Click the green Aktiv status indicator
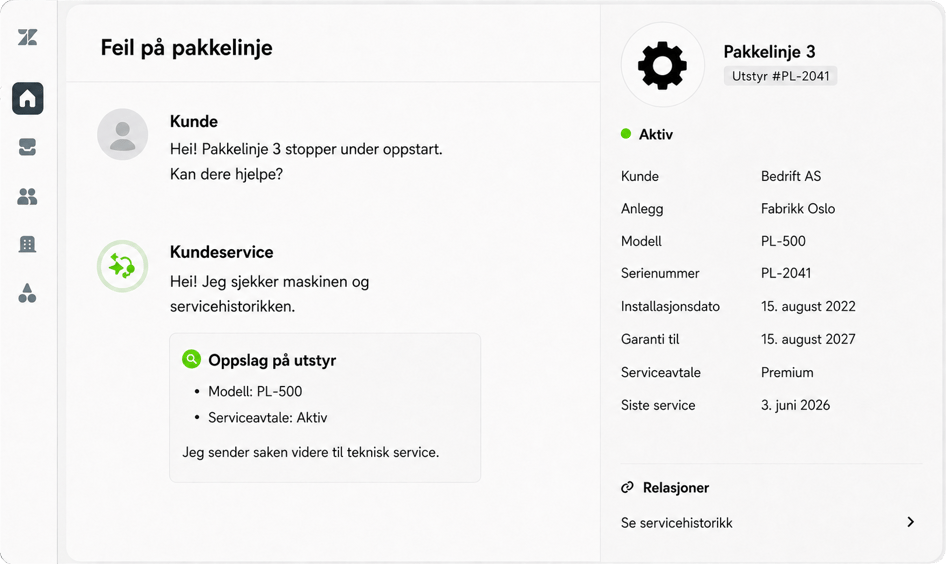 (x=626, y=134)
